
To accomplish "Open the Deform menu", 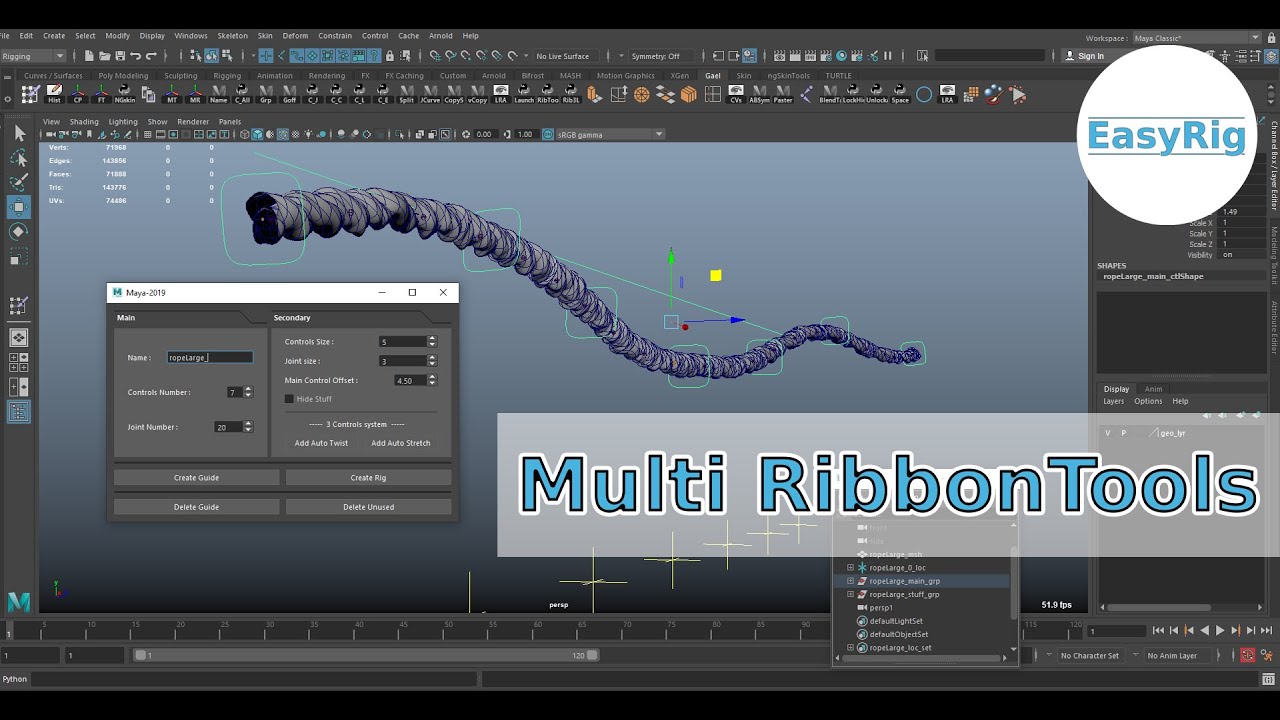I will (x=295, y=36).
